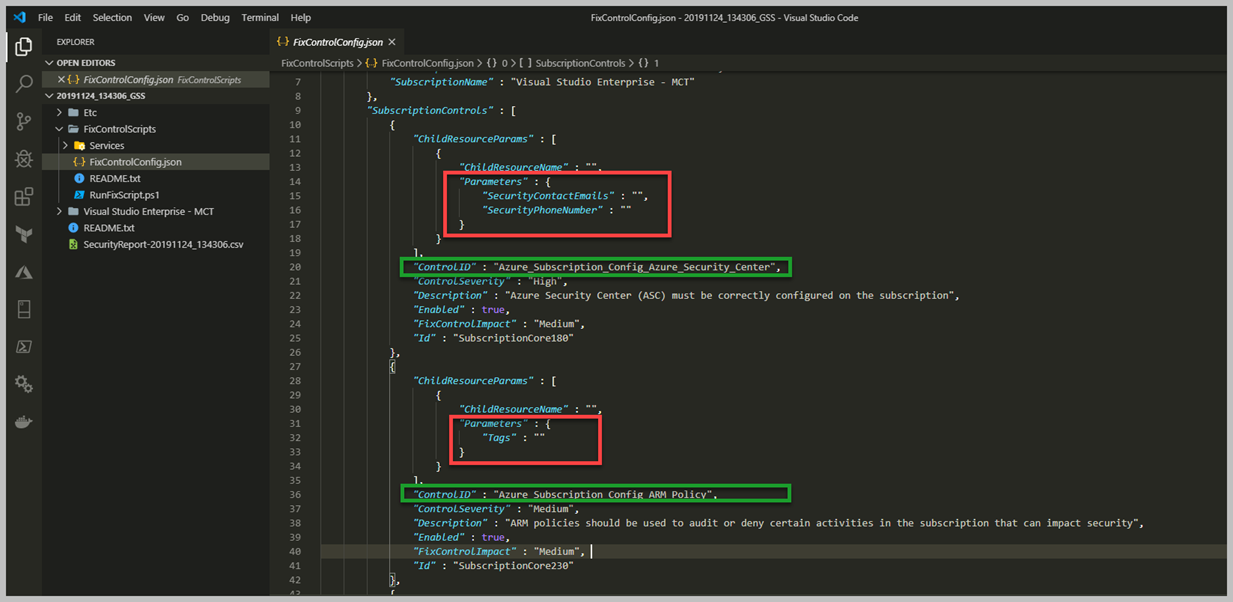This screenshot has height=602, width=1233.
Task: Collapse the FixControlScripts folder in Explorer
Action: (119, 129)
